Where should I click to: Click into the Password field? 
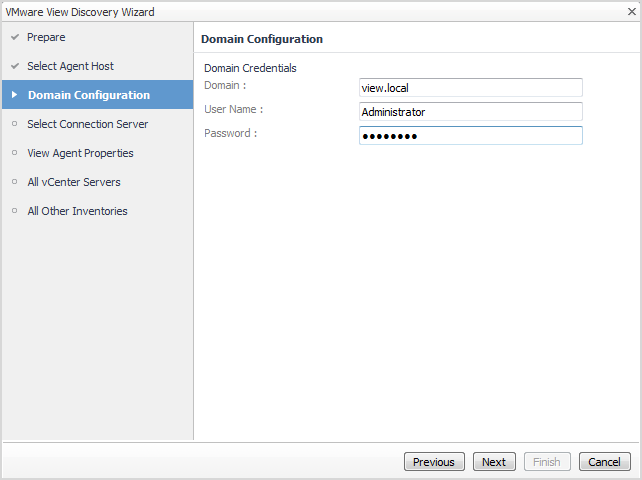(x=470, y=136)
